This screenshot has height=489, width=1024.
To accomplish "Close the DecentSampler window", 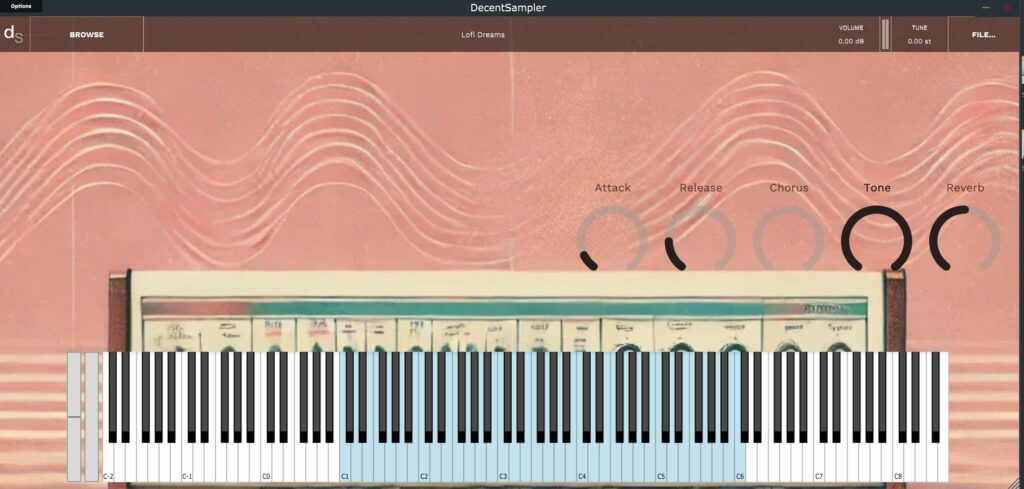I will pos(1007,7).
